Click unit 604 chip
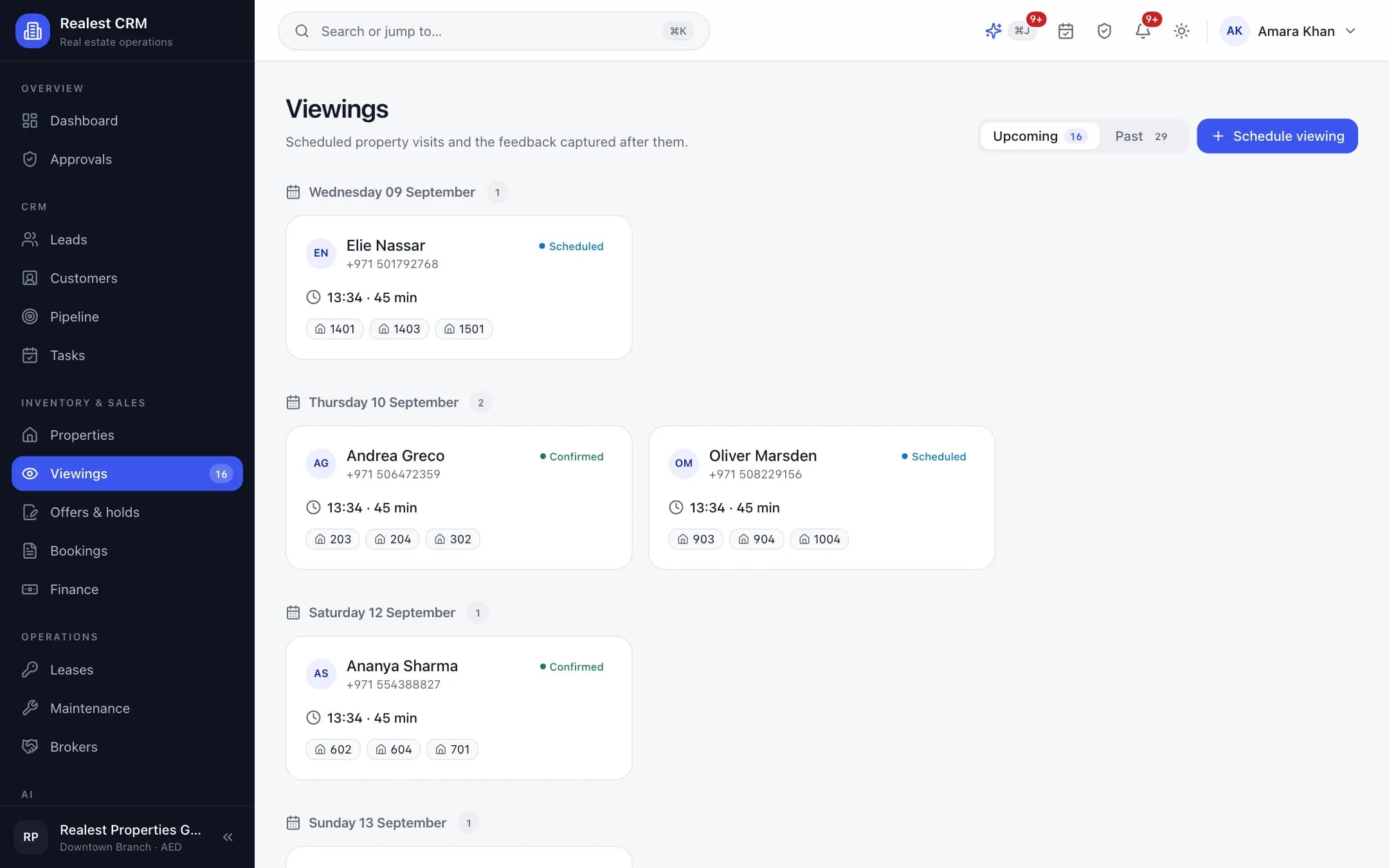Image resolution: width=1389 pixels, height=868 pixels. pos(394,750)
